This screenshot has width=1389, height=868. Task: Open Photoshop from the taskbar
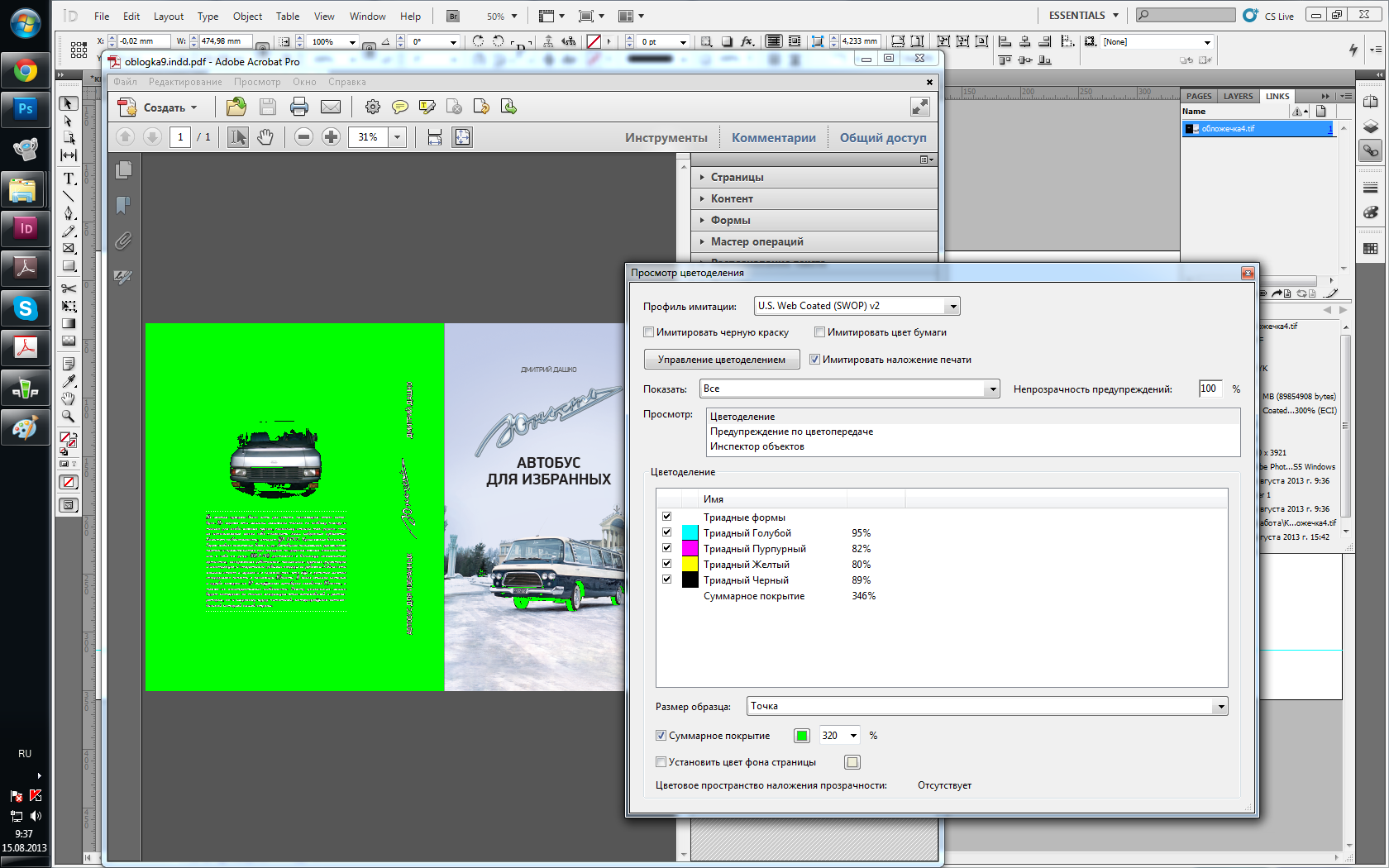pyautogui.click(x=26, y=109)
